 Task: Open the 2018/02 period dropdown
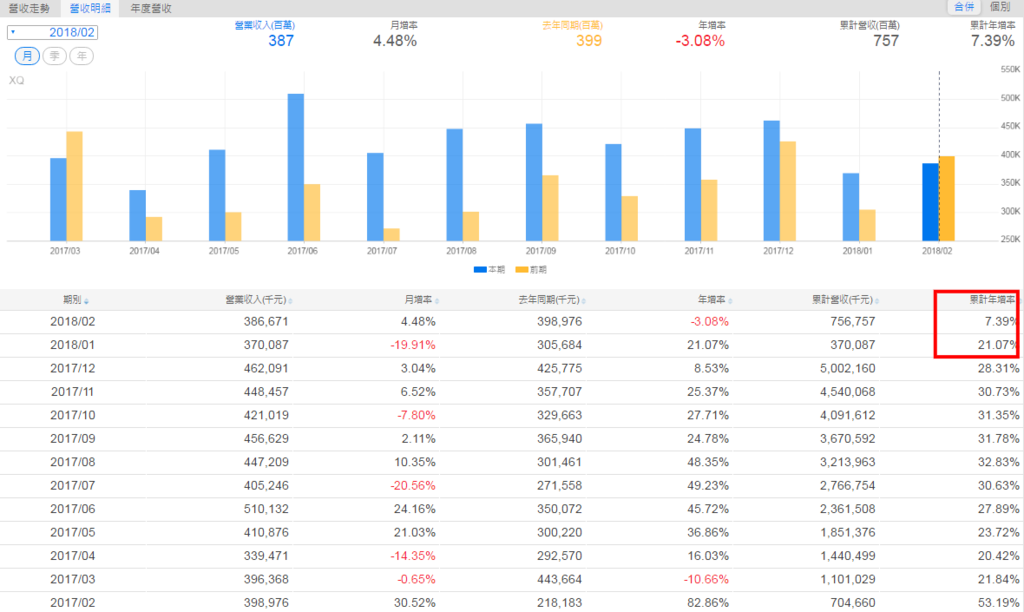coord(52,32)
